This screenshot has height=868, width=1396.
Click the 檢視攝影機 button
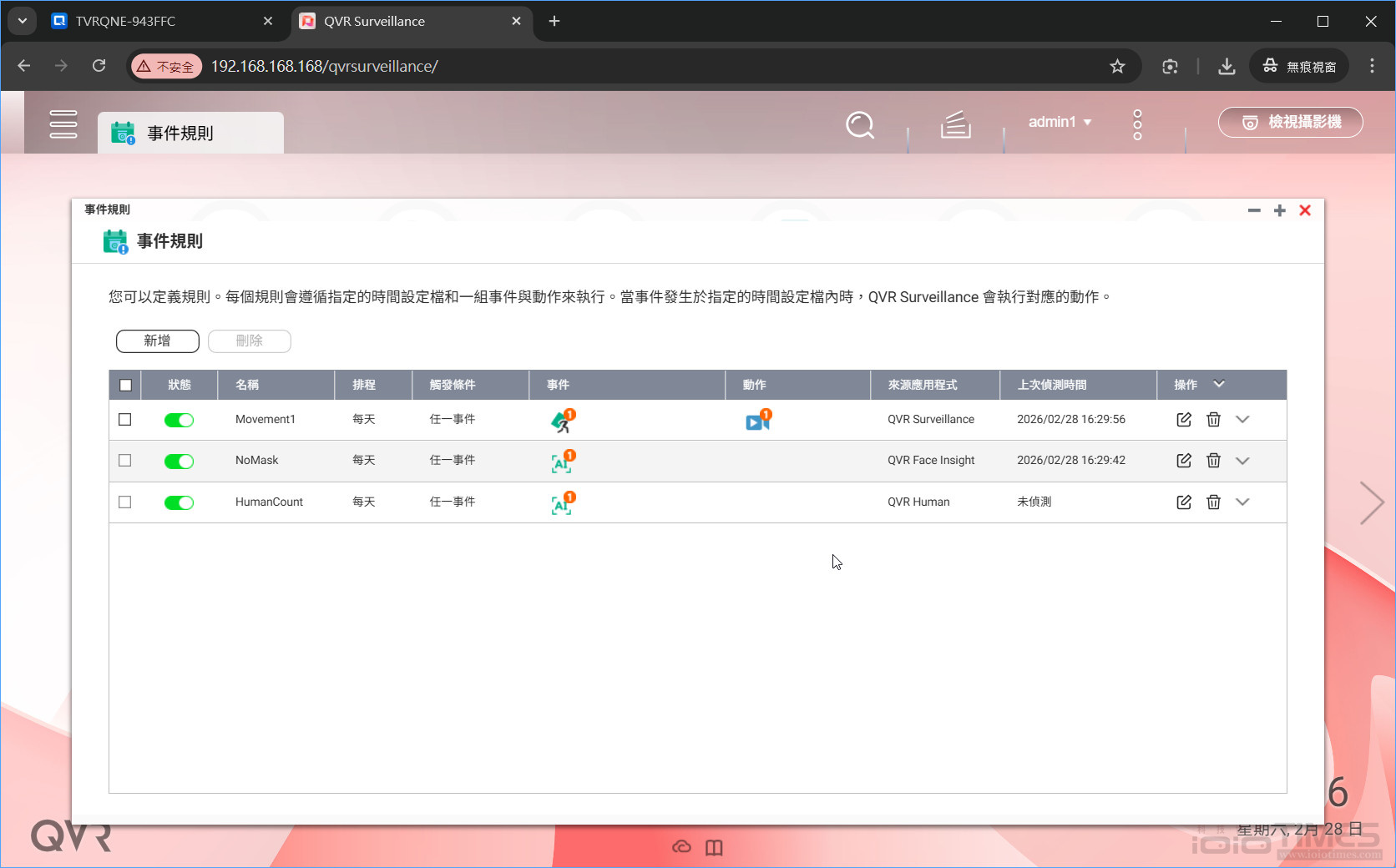1290,122
